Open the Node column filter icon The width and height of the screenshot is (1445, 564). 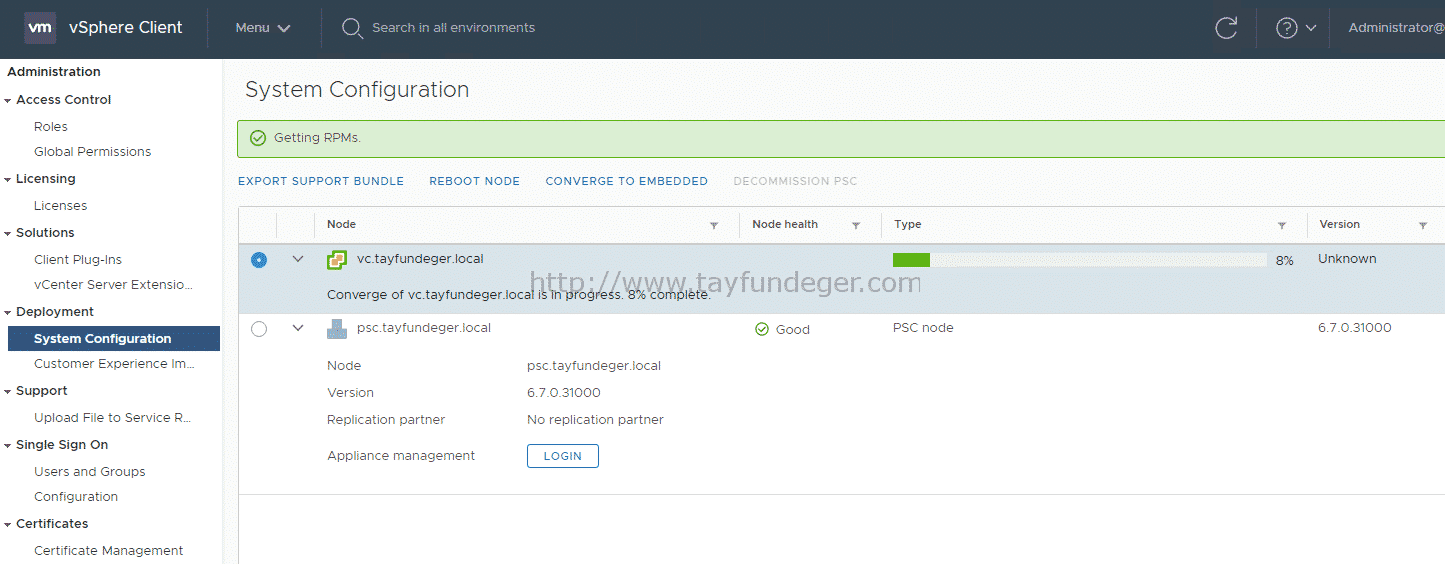coord(714,225)
